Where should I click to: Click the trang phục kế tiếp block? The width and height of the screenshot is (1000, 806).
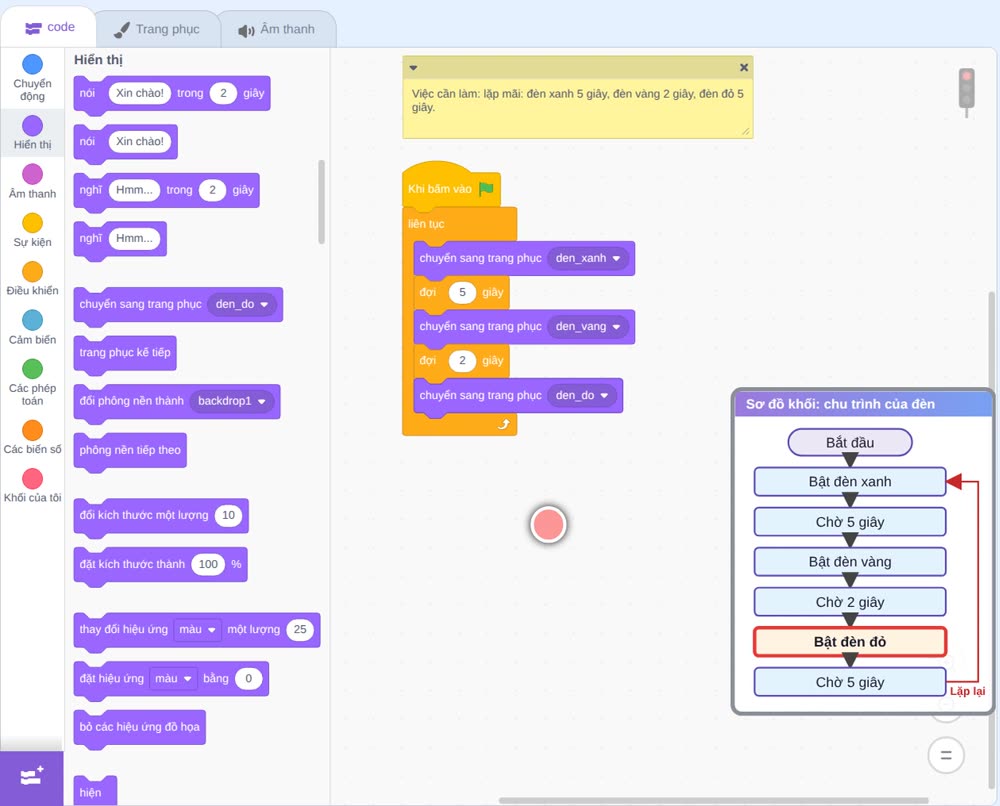click(125, 353)
